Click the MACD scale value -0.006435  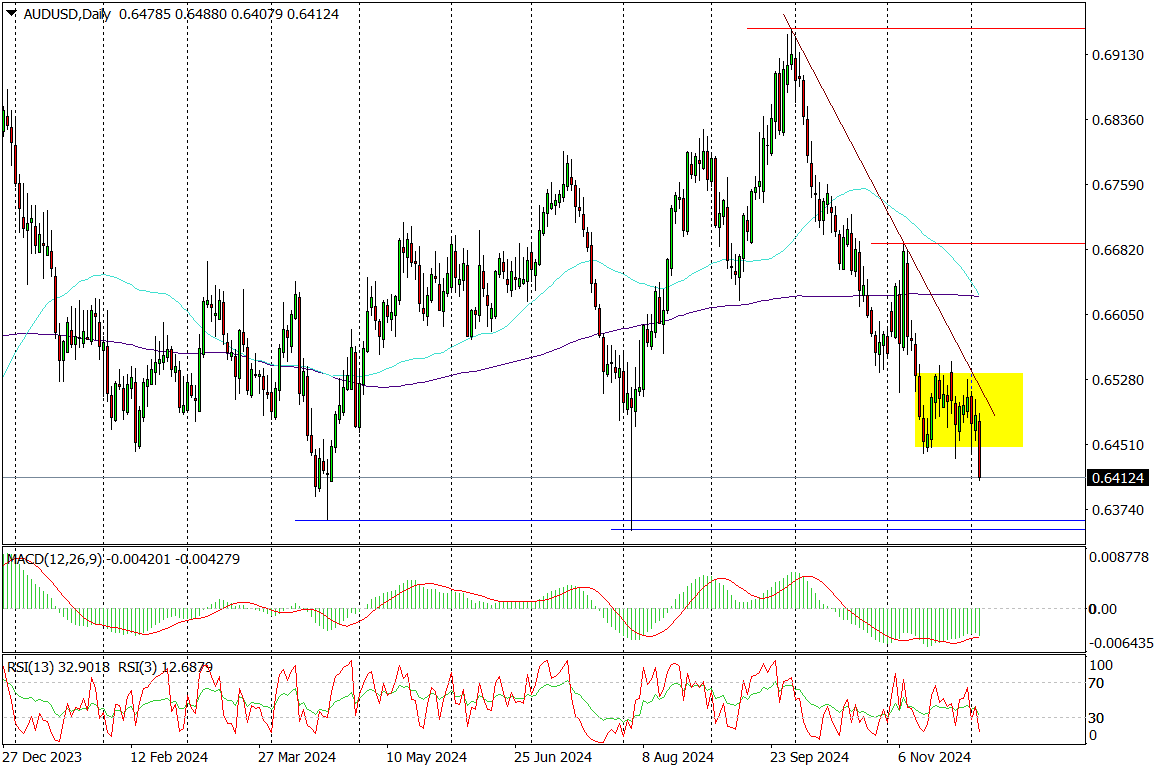[1121, 643]
